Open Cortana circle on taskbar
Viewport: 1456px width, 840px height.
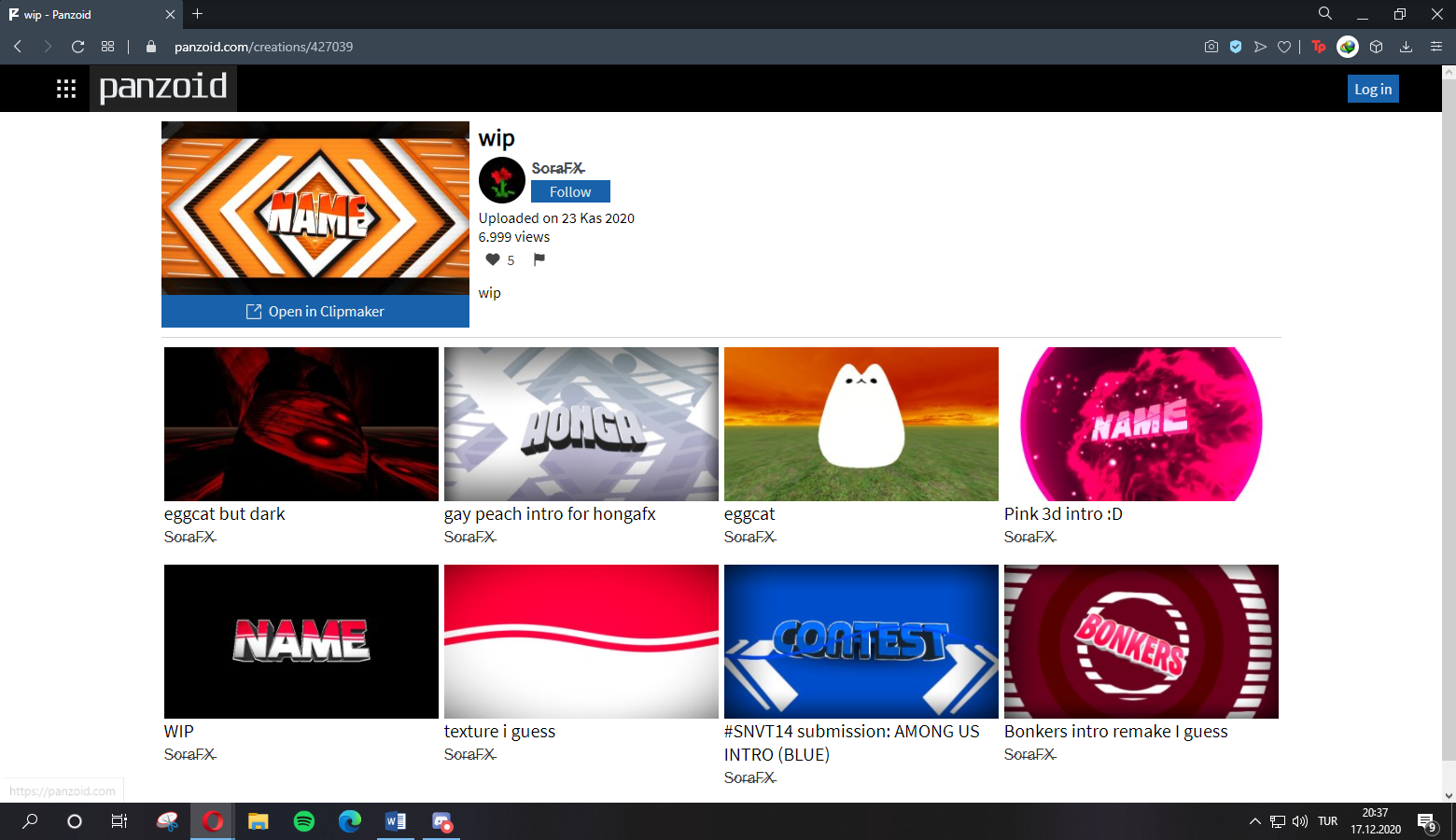click(x=75, y=821)
